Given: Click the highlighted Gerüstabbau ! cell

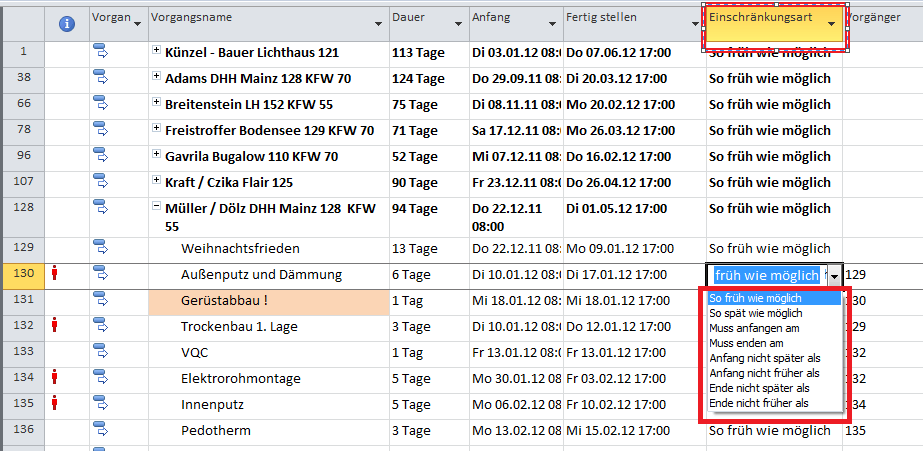Looking at the screenshot, I should pos(268,301).
